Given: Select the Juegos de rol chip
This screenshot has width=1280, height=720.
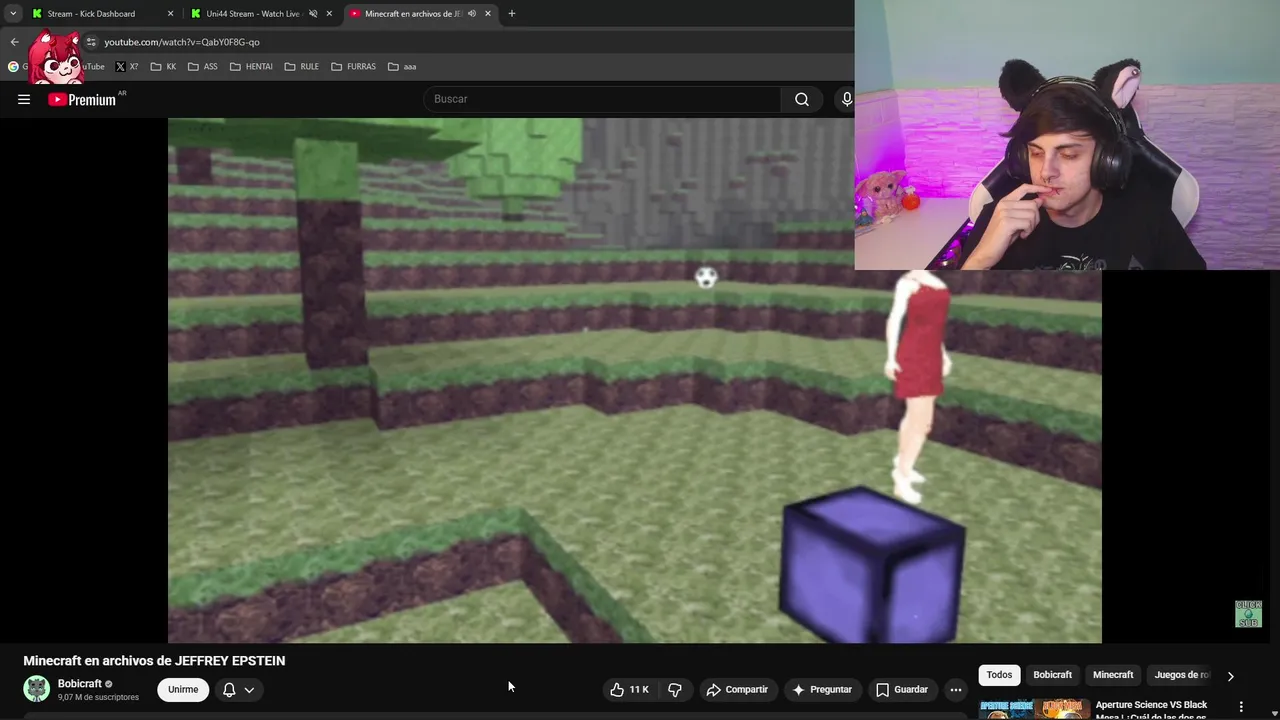Looking at the screenshot, I should [1181, 675].
